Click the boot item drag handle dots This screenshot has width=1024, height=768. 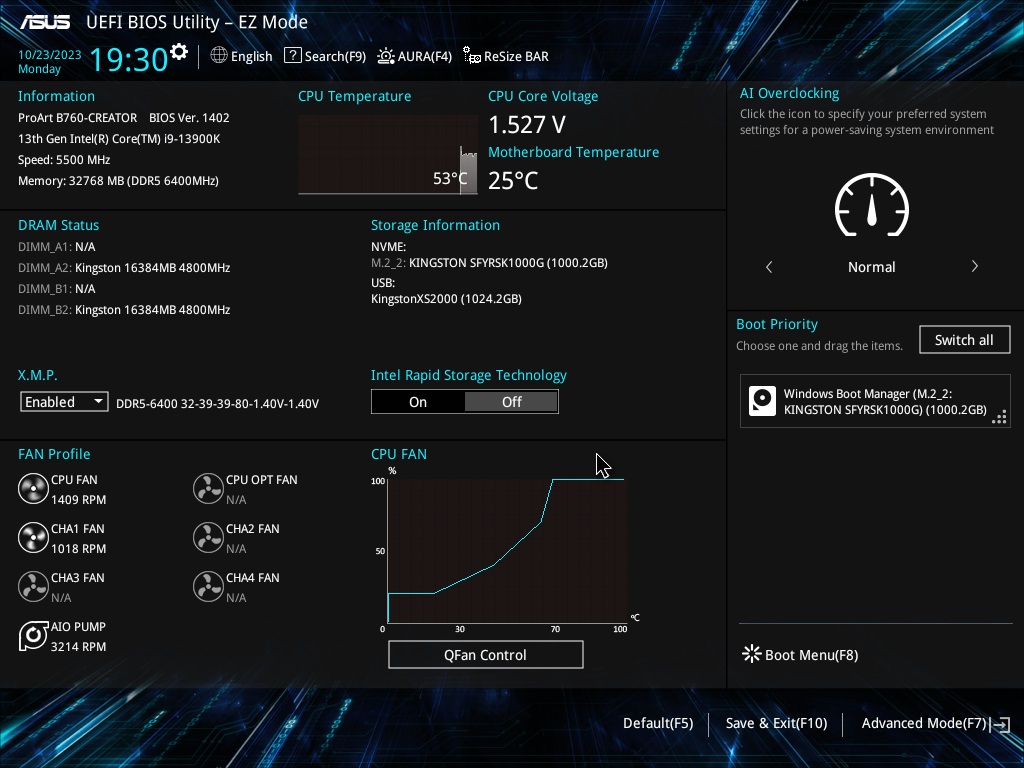[x=999, y=417]
